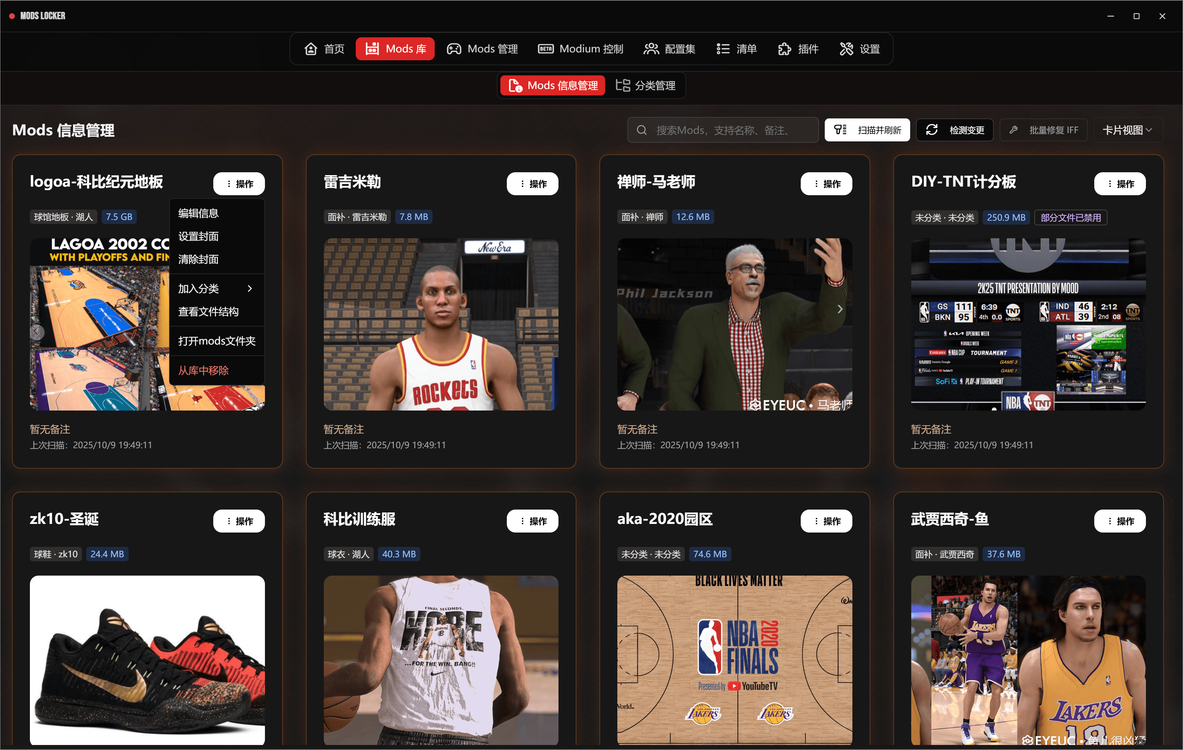Click next-image arrow on 禅师-马老师 cover
1183x750 pixels.
click(x=840, y=309)
